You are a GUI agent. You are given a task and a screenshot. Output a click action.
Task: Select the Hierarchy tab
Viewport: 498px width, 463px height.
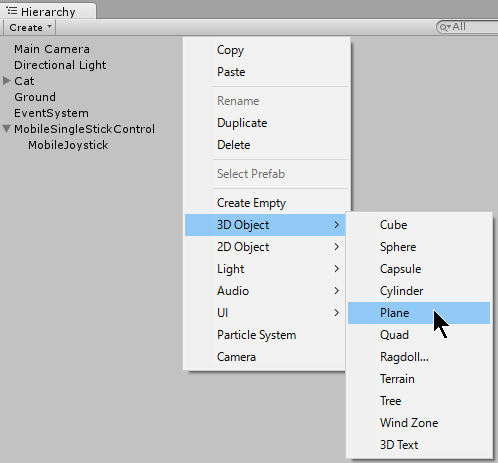click(48, 11)
